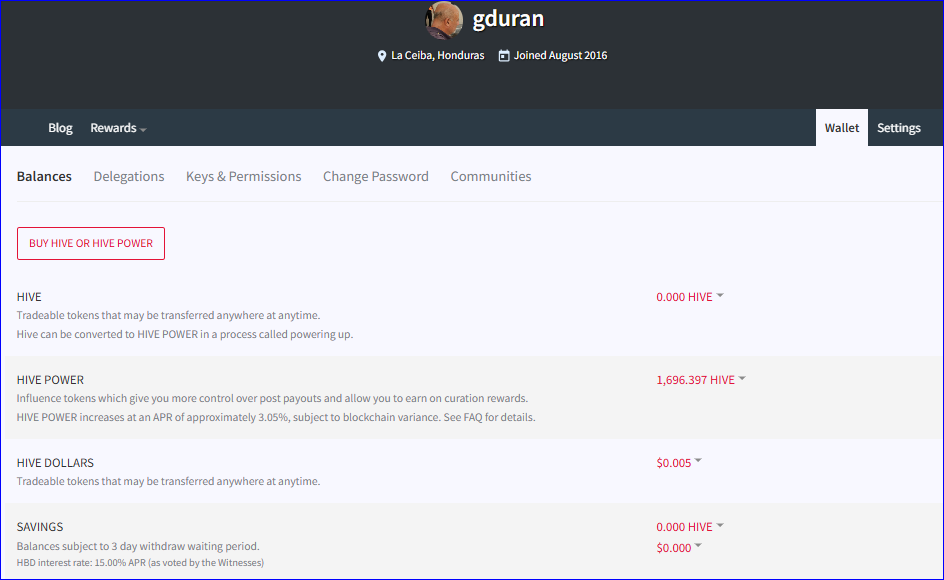Select the Balances sub-tab
This screenshot has width=944, height=580.
click(x=44, y=176)
